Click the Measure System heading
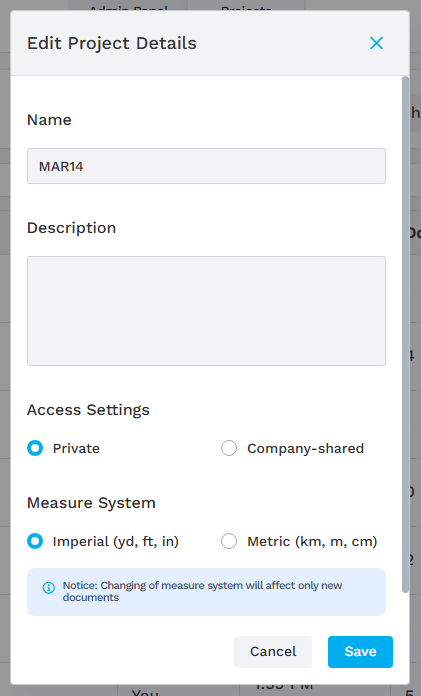The width and height of the screenshot is (421, 696). [x=91, y=503]
